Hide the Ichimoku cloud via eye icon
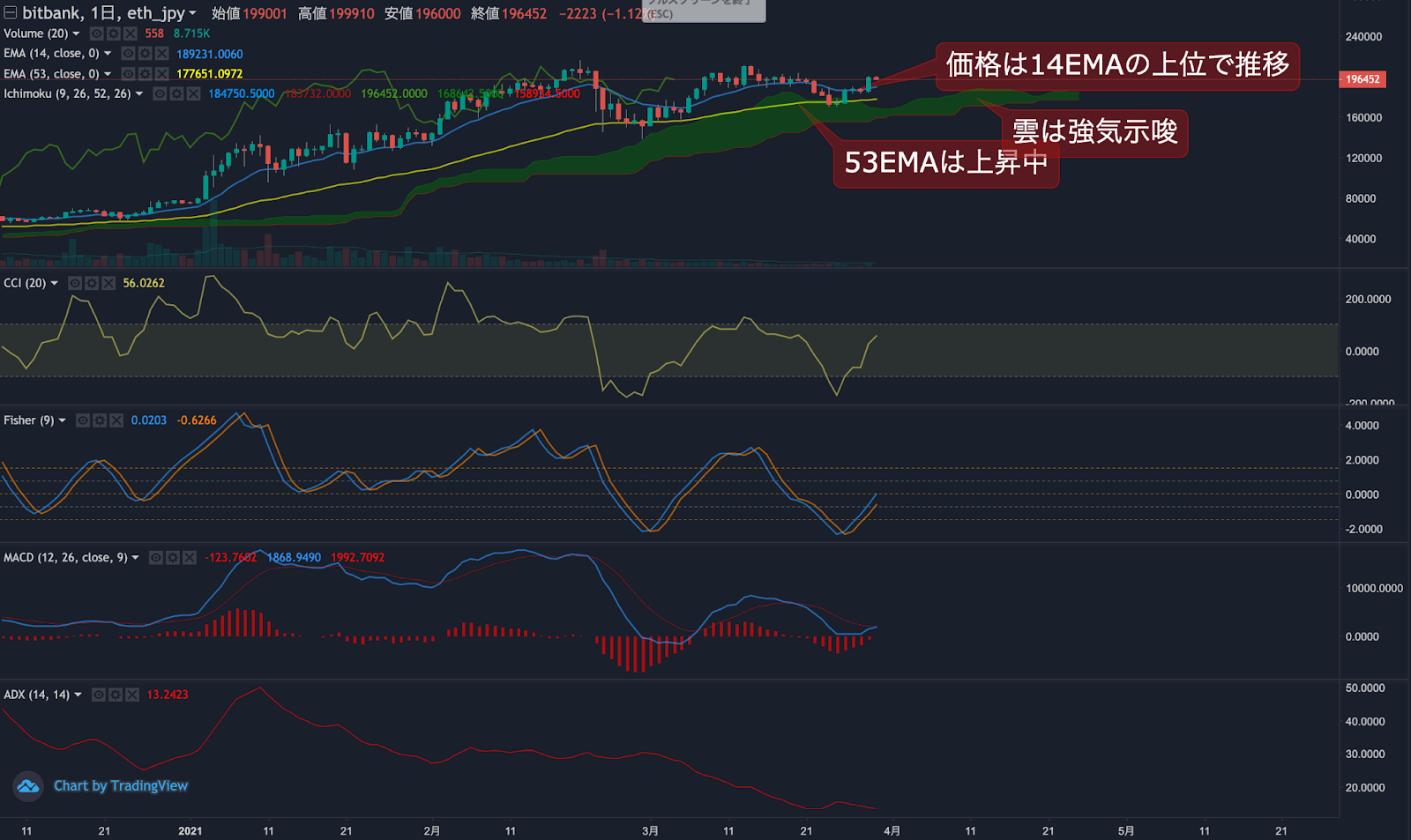1411x840 pixels. (x=160, y=93)
